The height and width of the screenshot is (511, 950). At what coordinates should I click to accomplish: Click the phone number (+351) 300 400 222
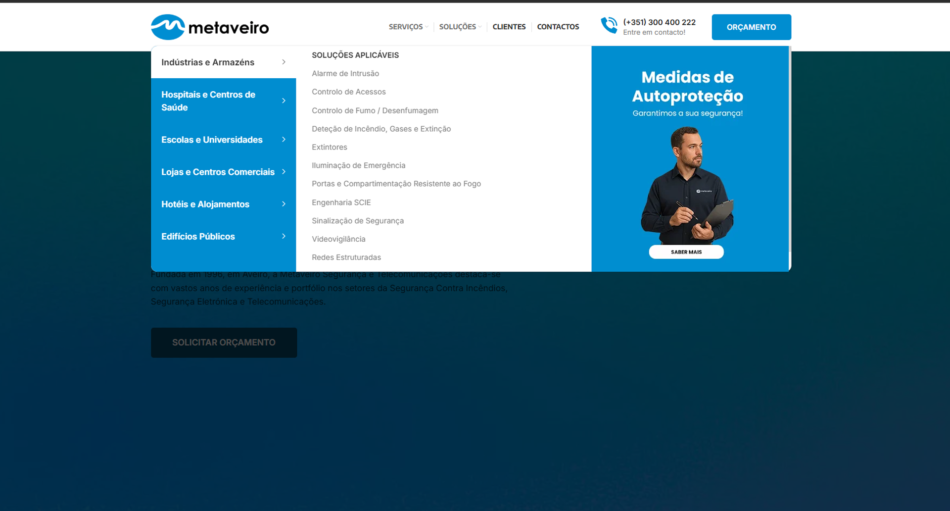[659, 22]
